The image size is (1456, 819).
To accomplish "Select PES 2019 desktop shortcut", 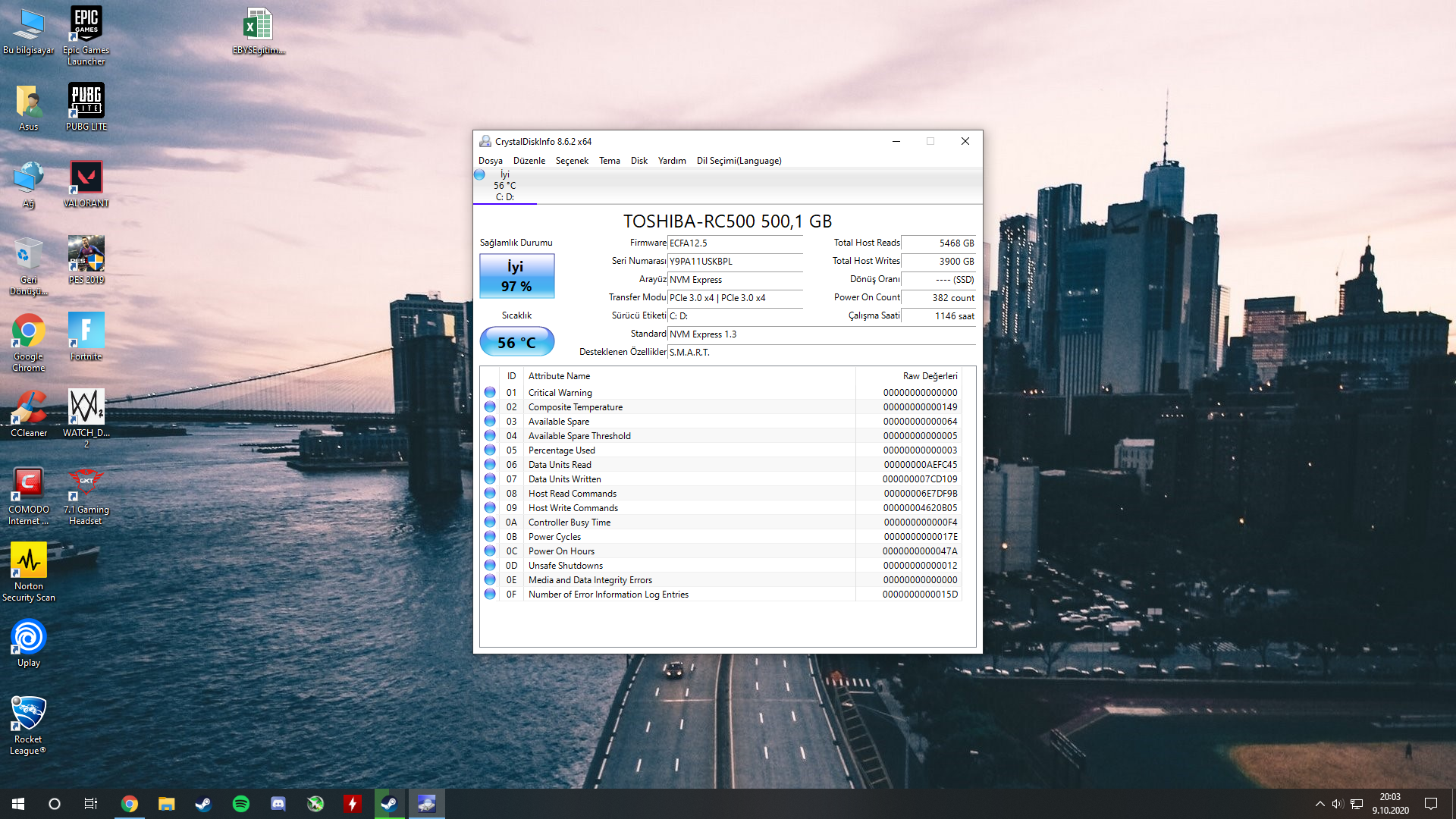I will pyautogui.click(x=86, y=260).
